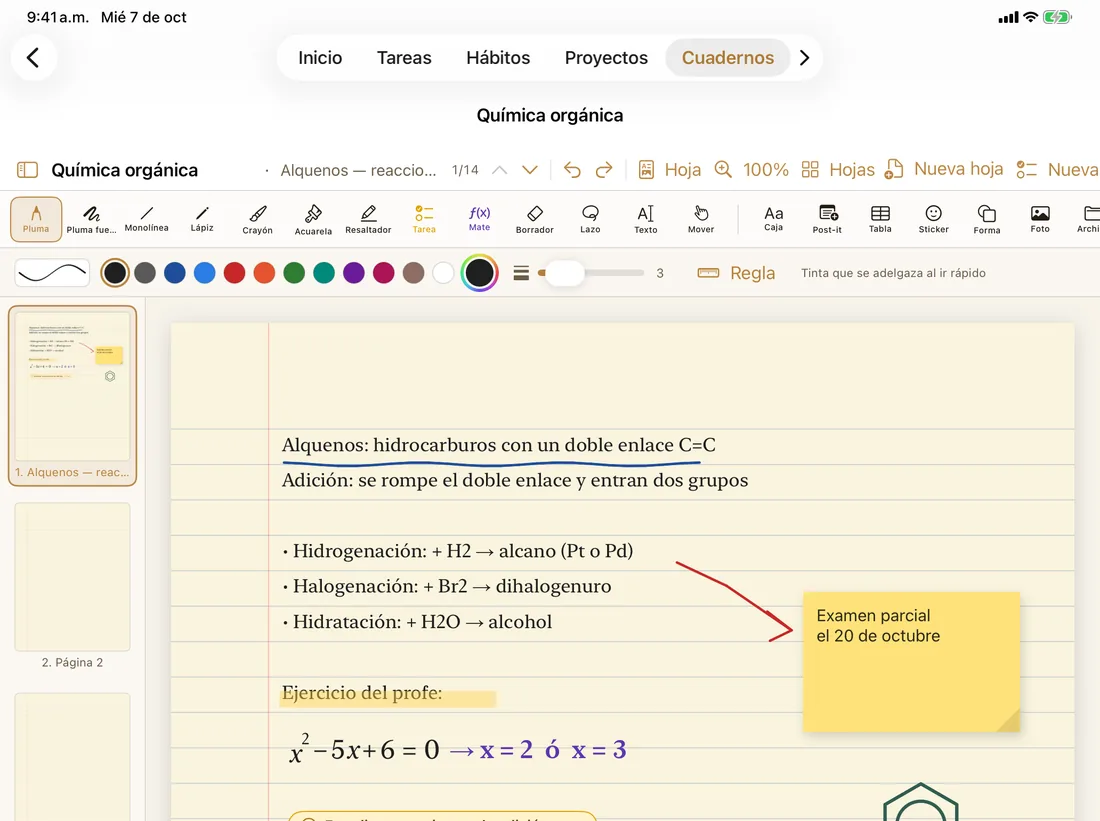Screen dimensions: 1100x821
Task: Open the Hábitos tab
Action: tap(498, 58)
